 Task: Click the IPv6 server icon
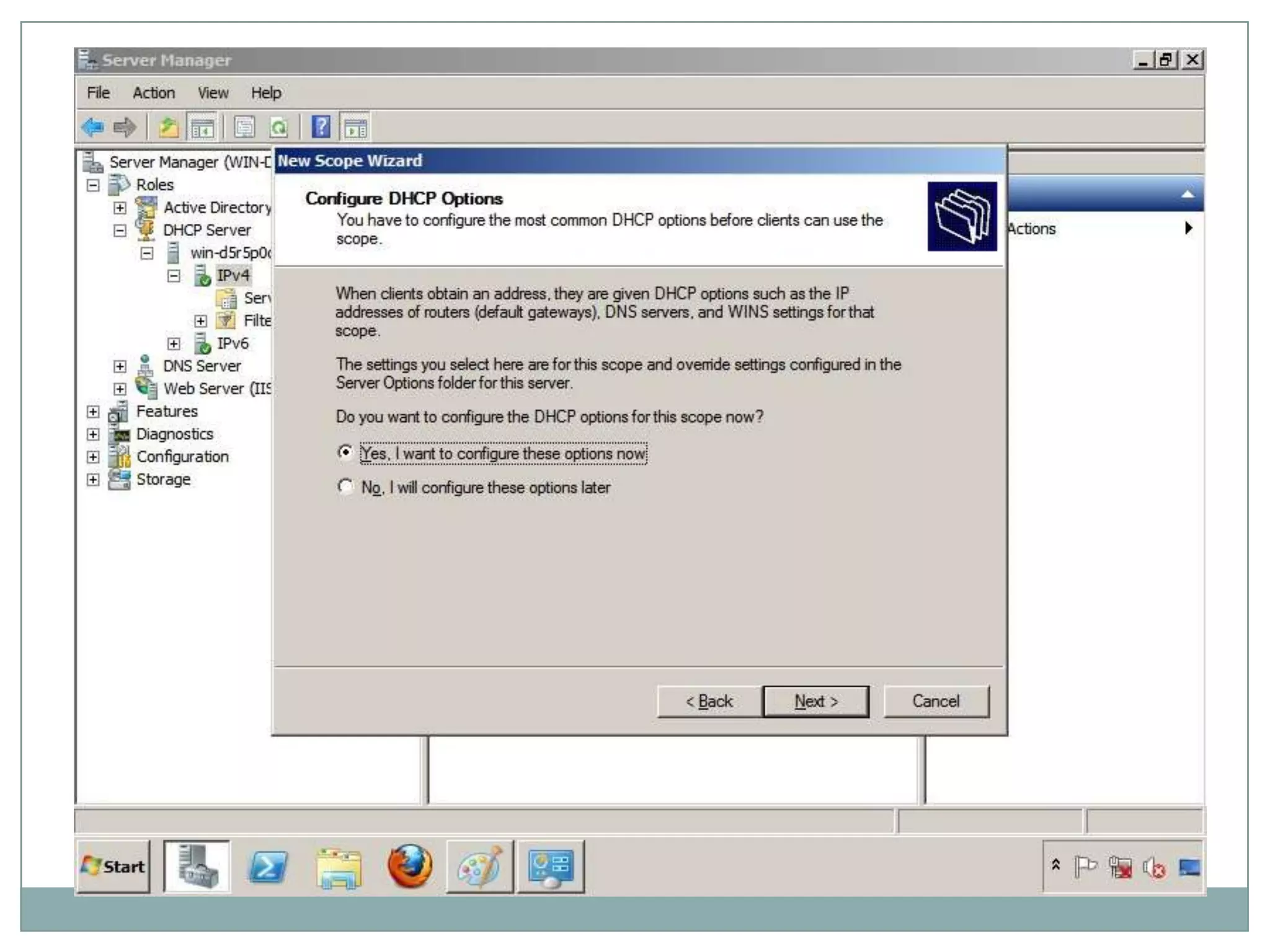pos(202,343)
